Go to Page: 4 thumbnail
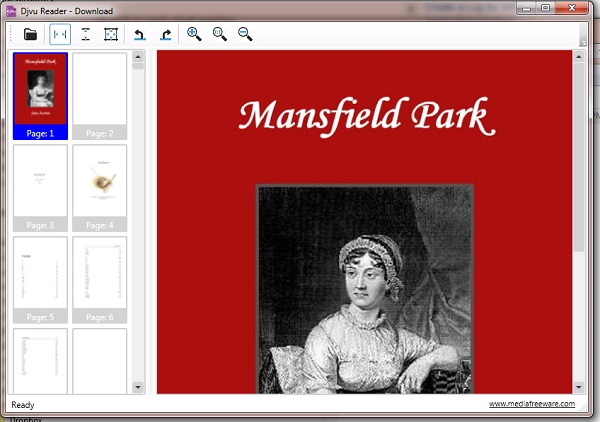This screenshot has height=422, width=600. coord(100,187)
